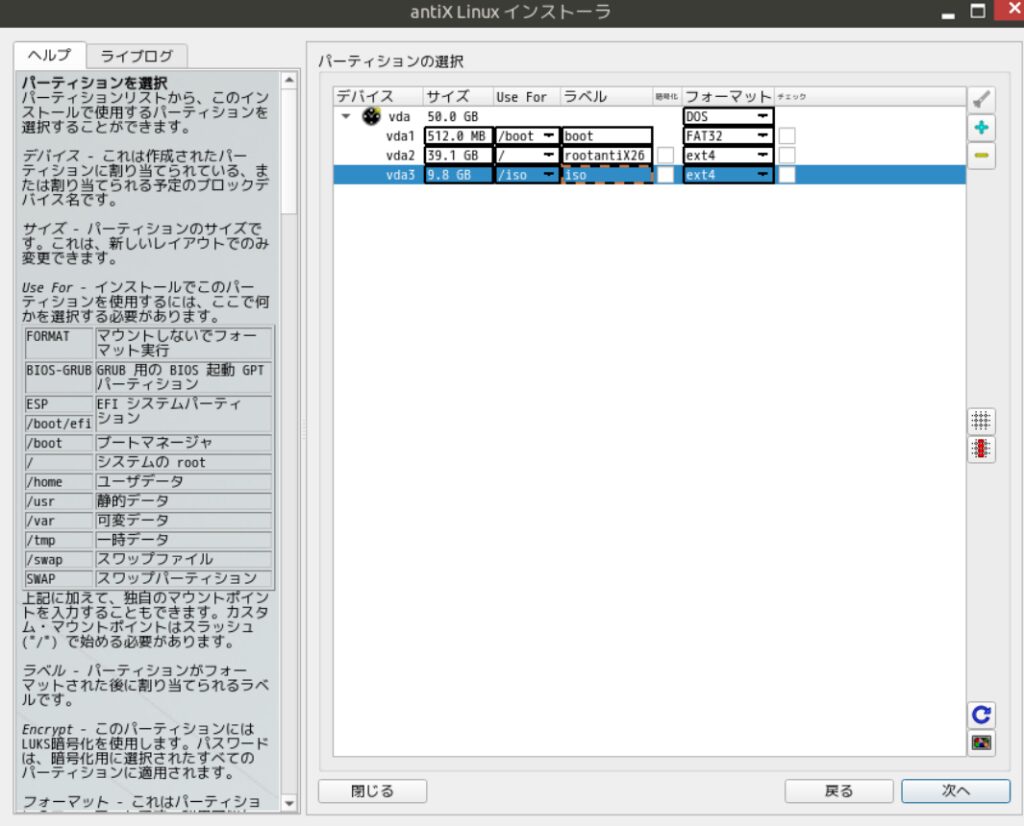Click the Use For column header
The height and width of the screenshot is (826, 1024).
[x=526, y=97]
